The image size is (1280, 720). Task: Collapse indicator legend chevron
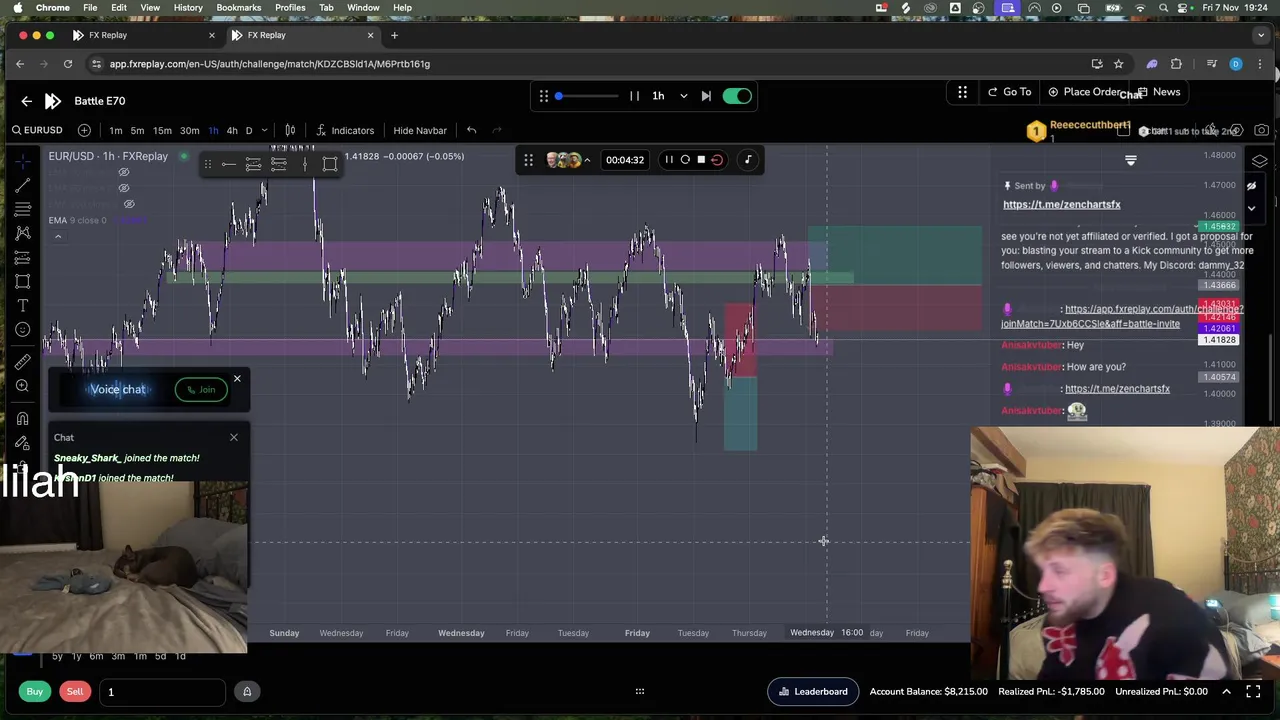click(58, 237)
